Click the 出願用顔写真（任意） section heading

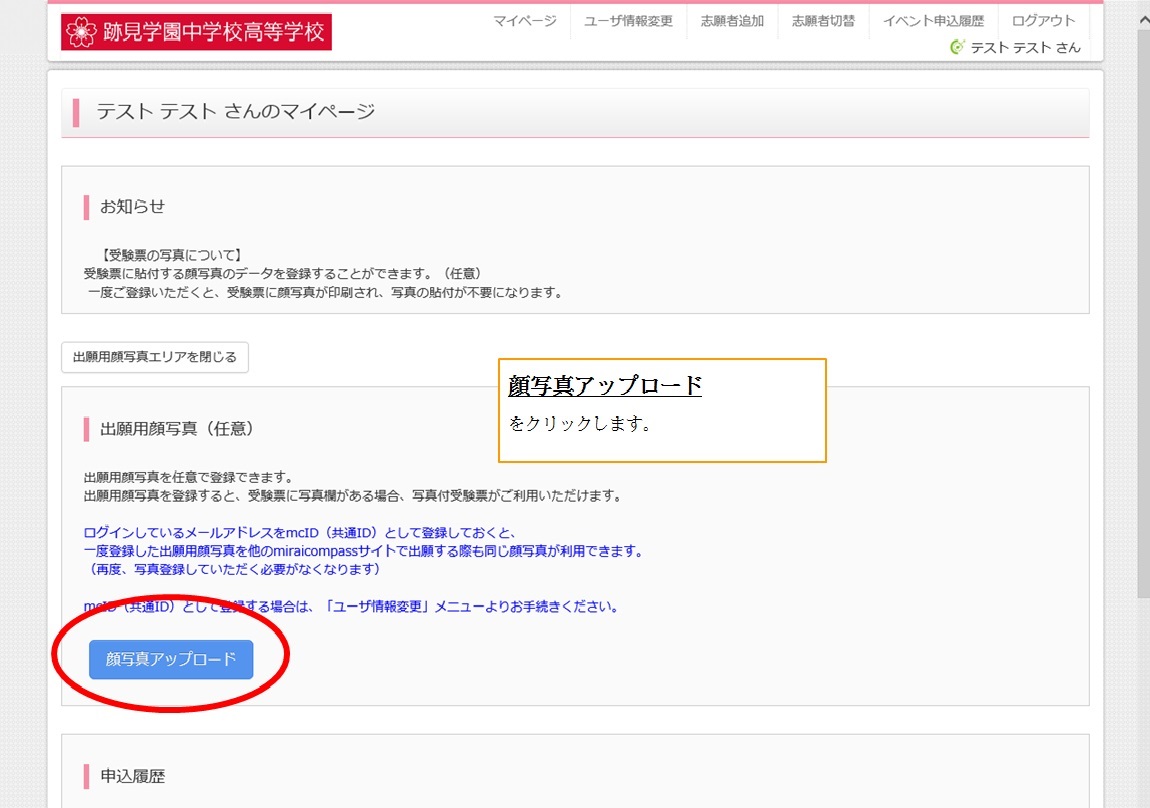(177, 429)
